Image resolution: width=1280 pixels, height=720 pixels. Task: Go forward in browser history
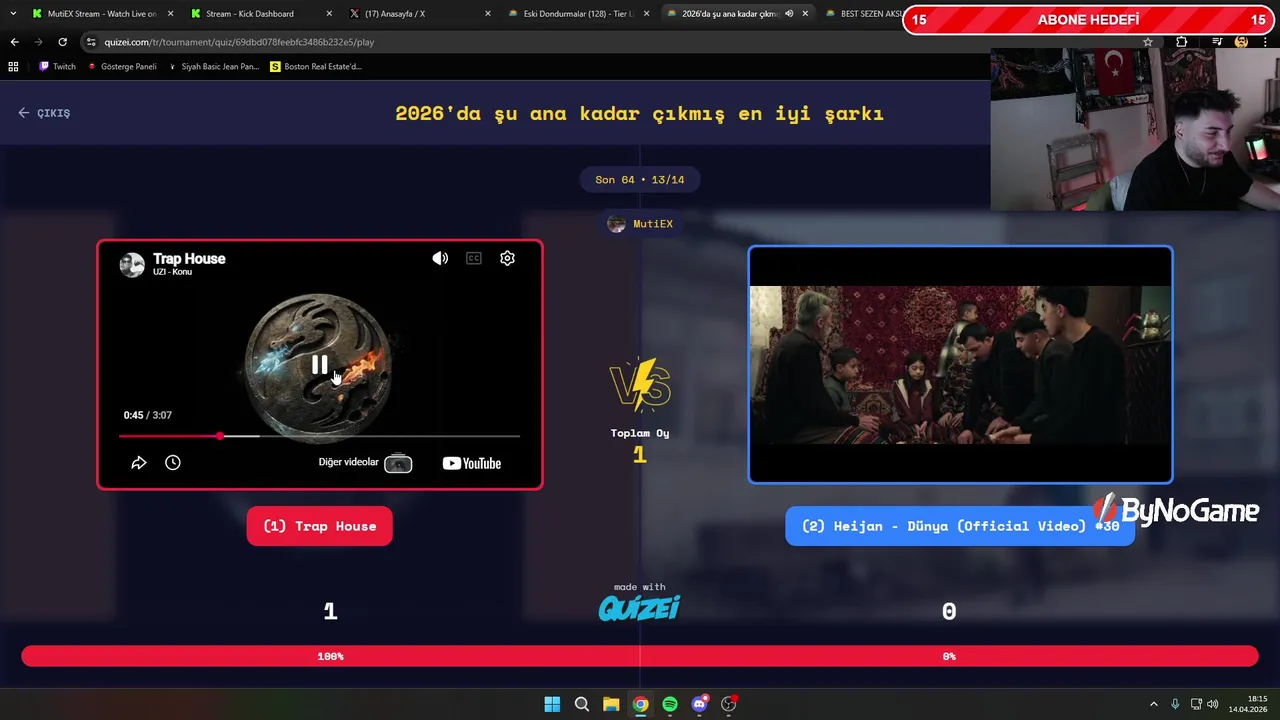click(38, 42)
